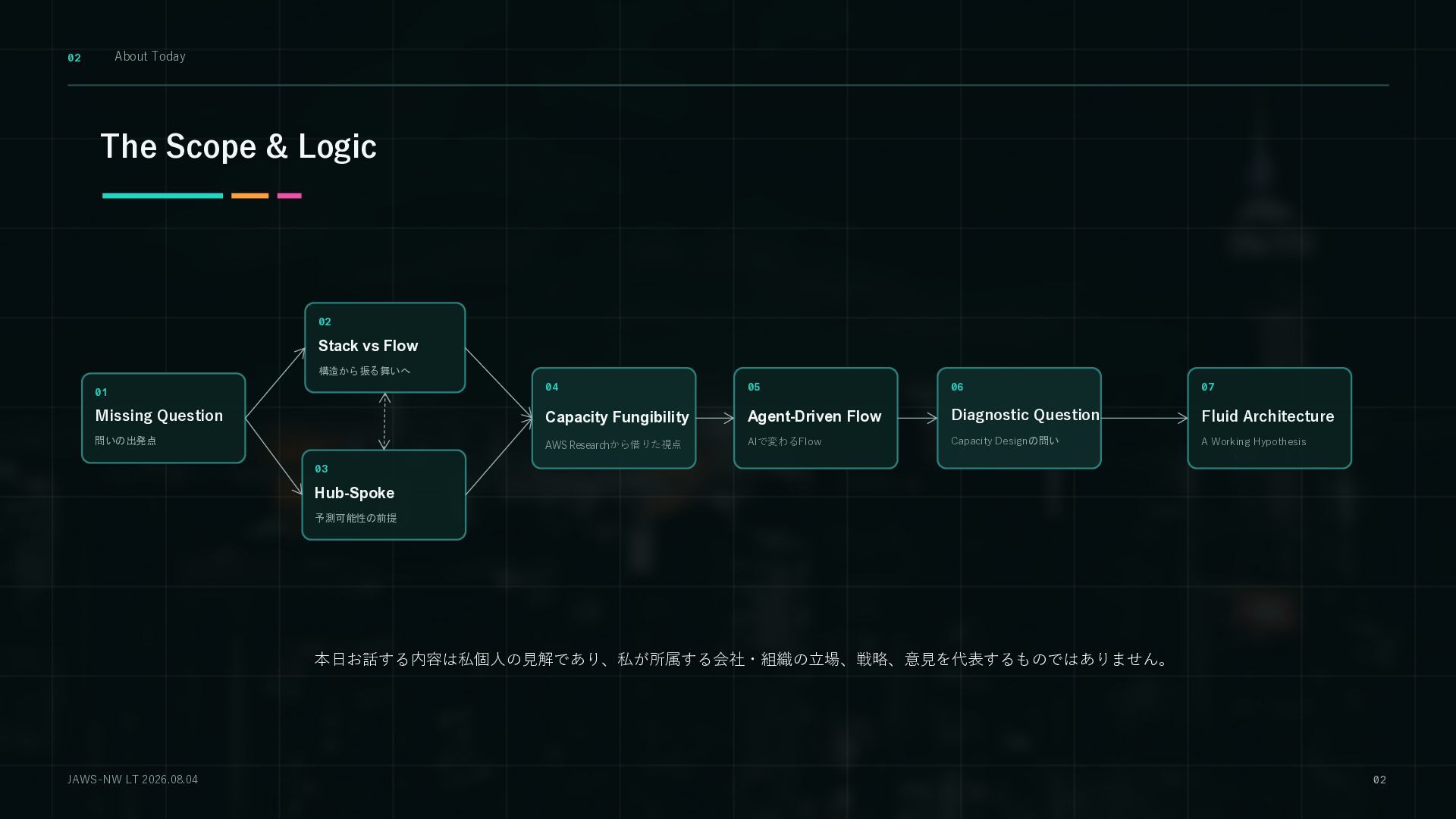The image size is (1456, 819).
Task: Click the number 03 in the Hub-Spoke card
Action: pyautogui.click(x=321, y=469)
